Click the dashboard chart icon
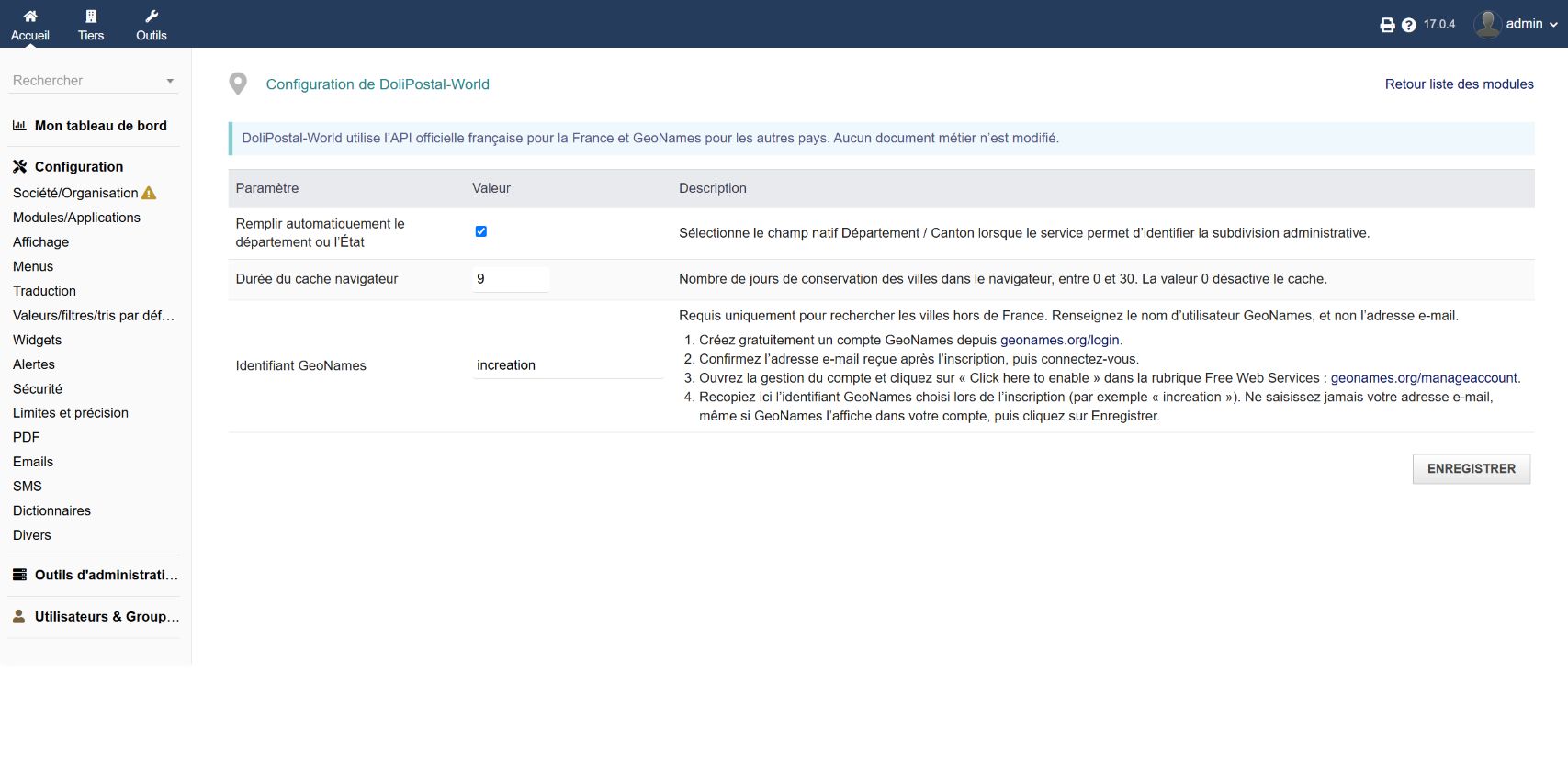The width and height of the screenshot is (1568, 773). (x=19, y=126)
